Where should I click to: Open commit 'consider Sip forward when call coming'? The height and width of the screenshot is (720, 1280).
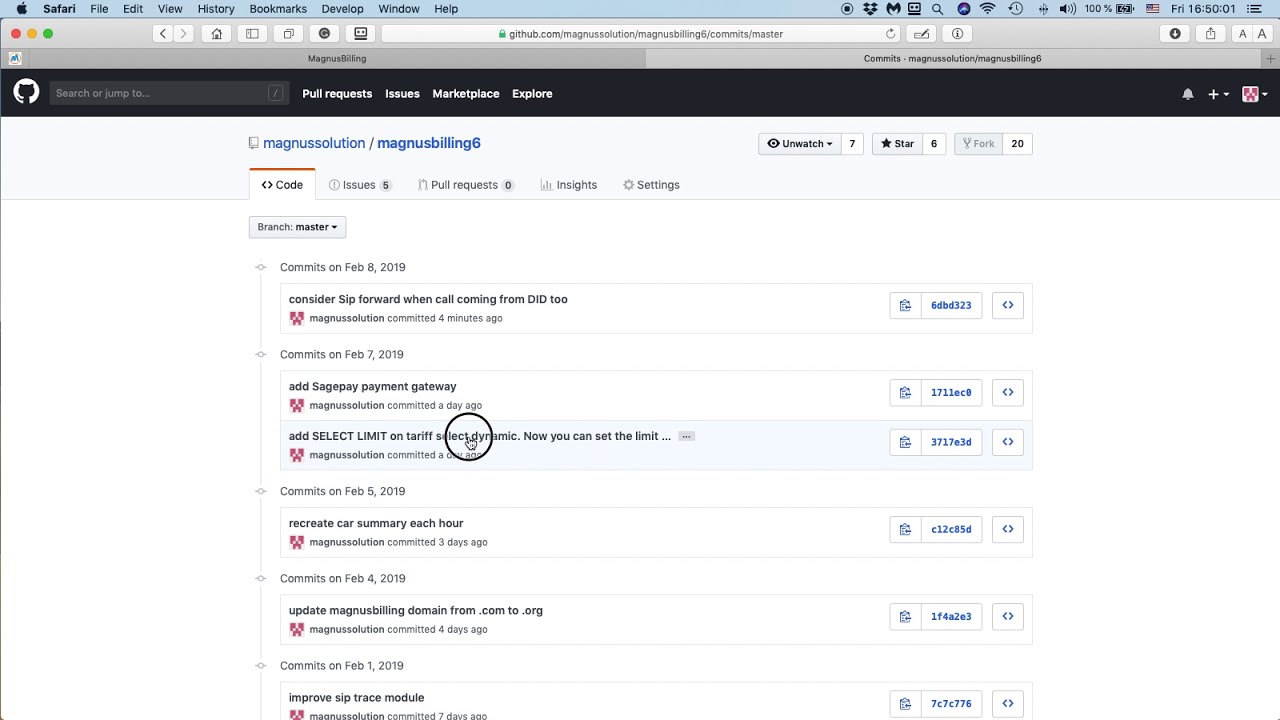click(x=428, y=299)
